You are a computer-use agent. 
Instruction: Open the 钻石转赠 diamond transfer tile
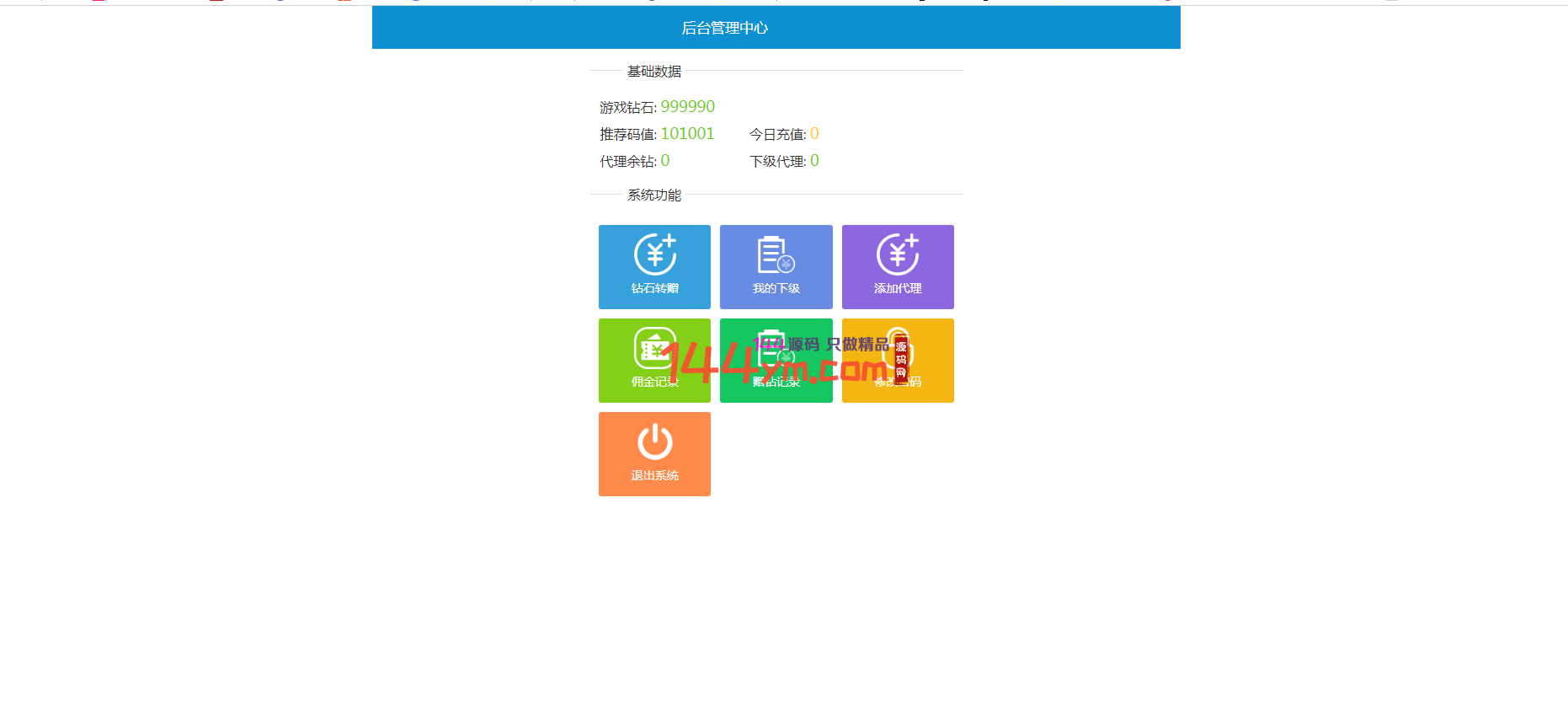click(654, 266)
